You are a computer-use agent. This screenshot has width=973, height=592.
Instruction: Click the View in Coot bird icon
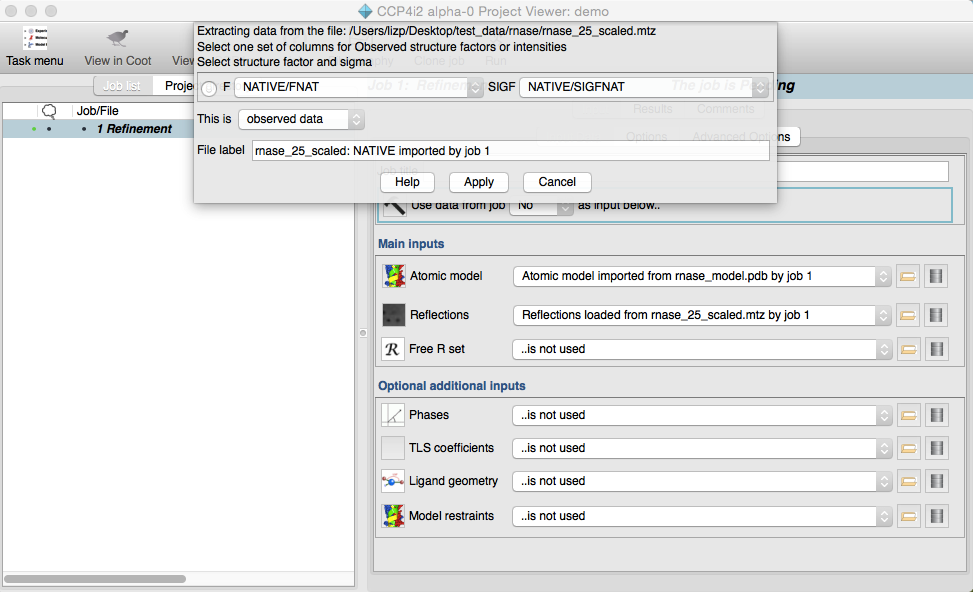[118, 39]
